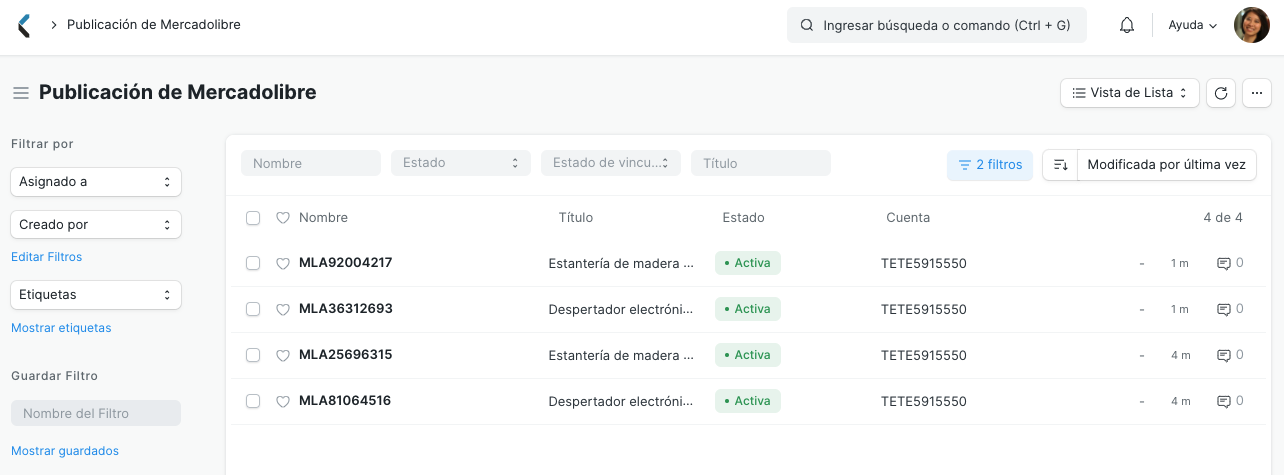1284x475 pixels.
Task: Click Activa status of MLA81064516
Action: click(748, 401)
